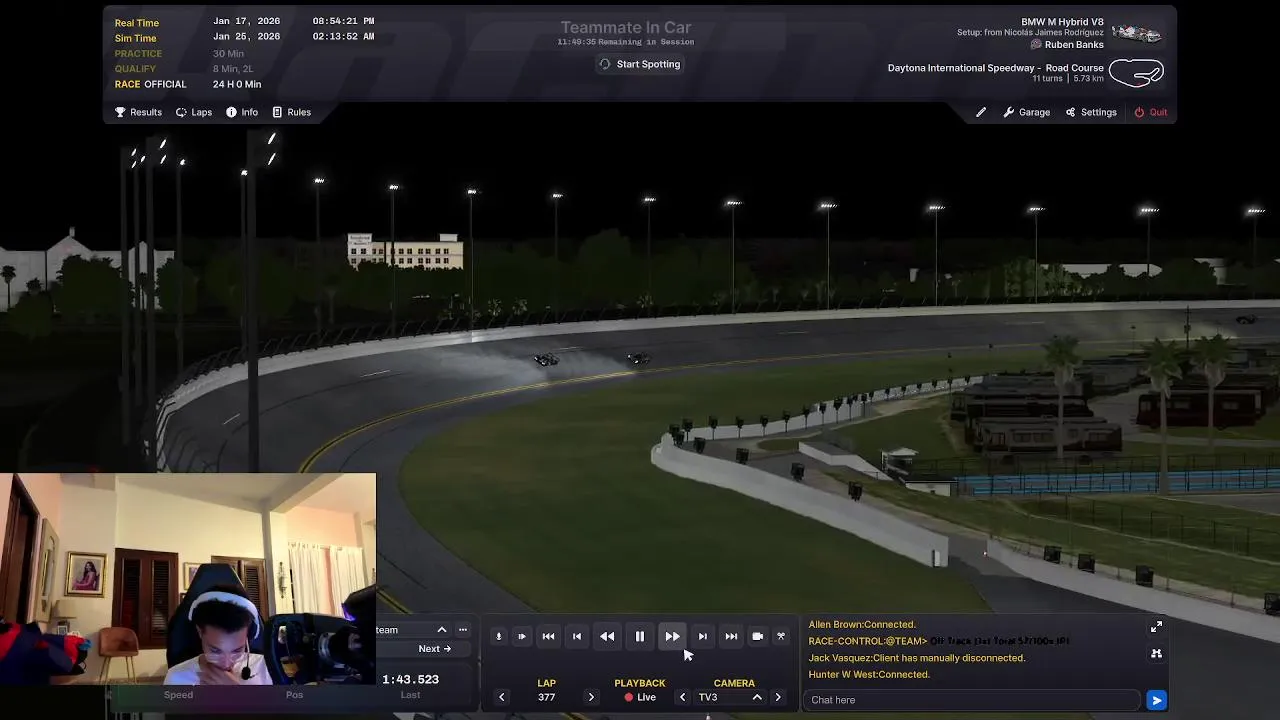Click the video camera icon
Viewport: 1280px width, 720px height.
tap(757, 636)
